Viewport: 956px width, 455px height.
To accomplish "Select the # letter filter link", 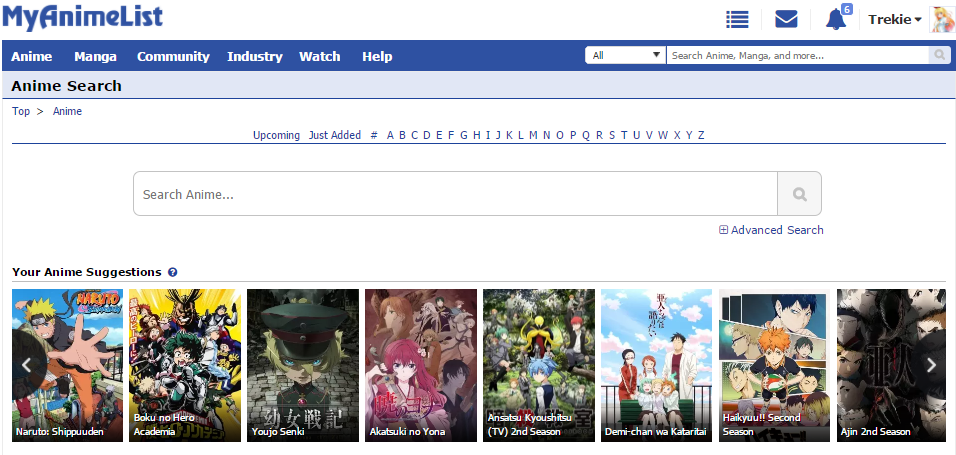I will 374,135.
